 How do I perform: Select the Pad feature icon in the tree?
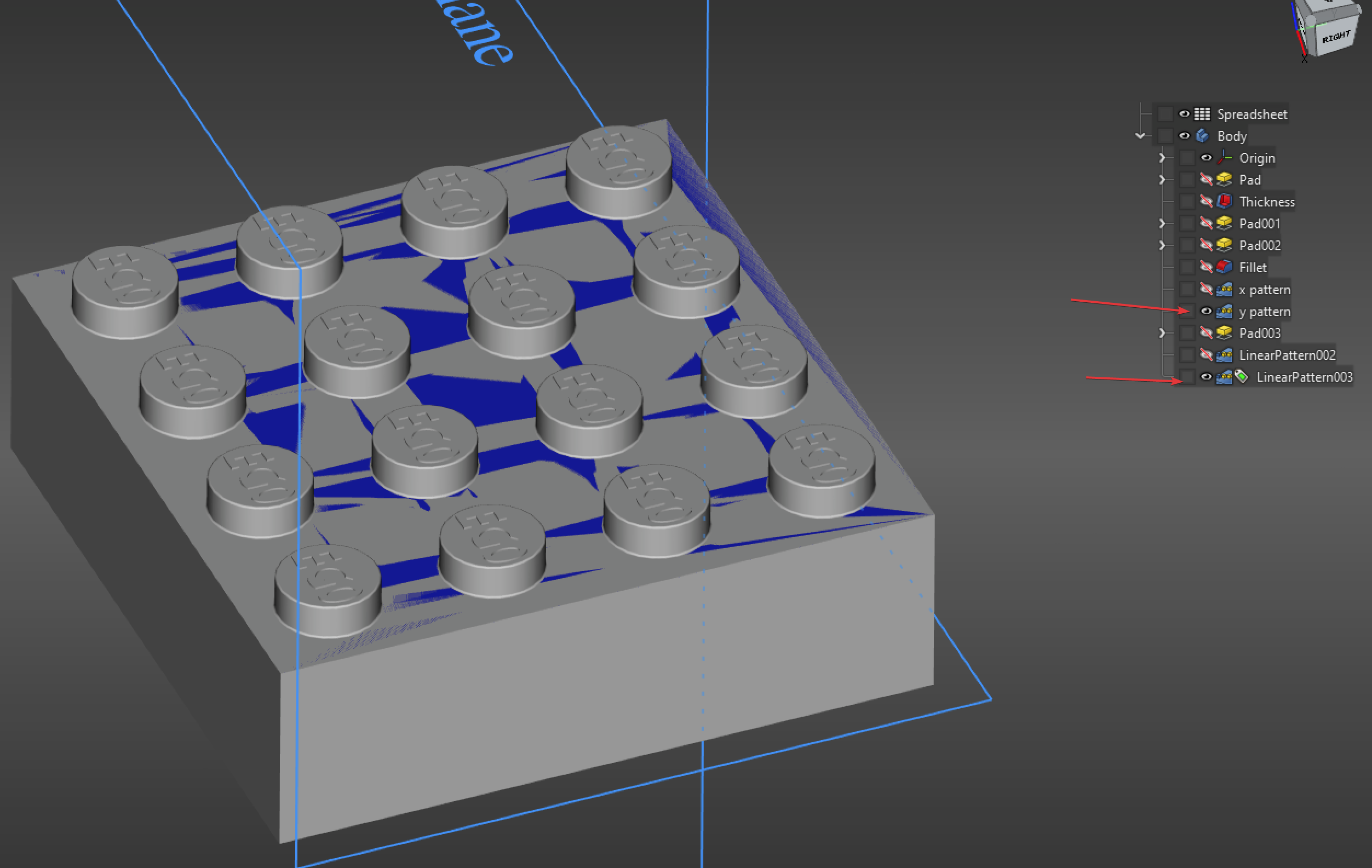point(1225,180)
